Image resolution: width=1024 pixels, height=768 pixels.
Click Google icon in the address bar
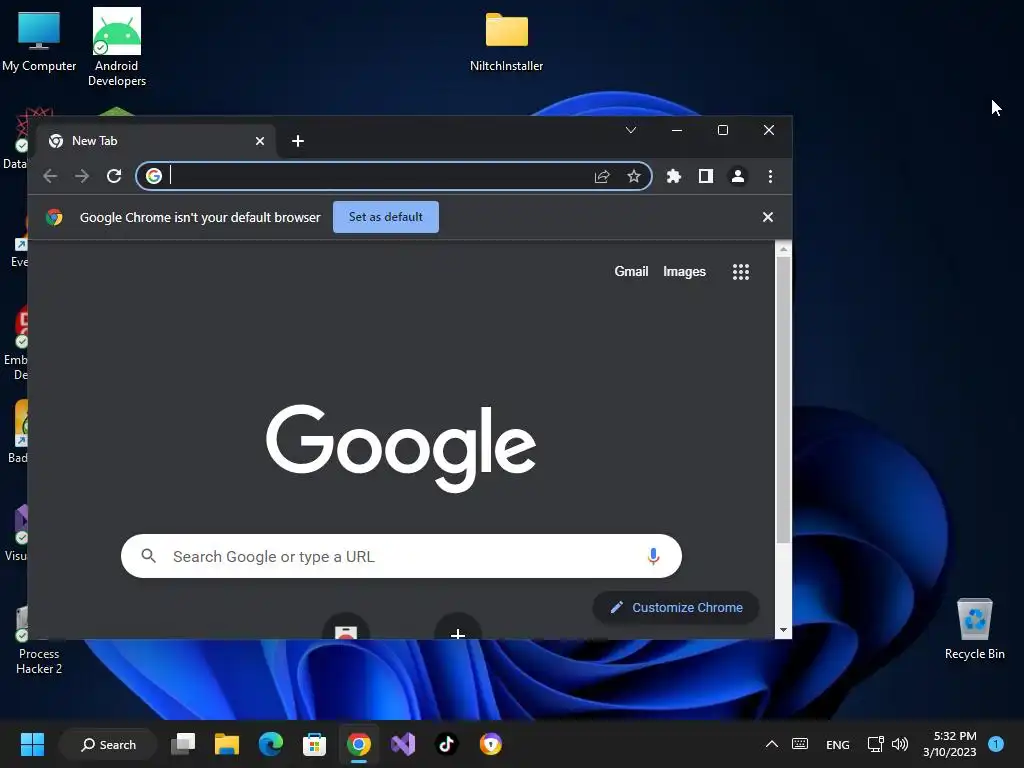pos(154,176)
